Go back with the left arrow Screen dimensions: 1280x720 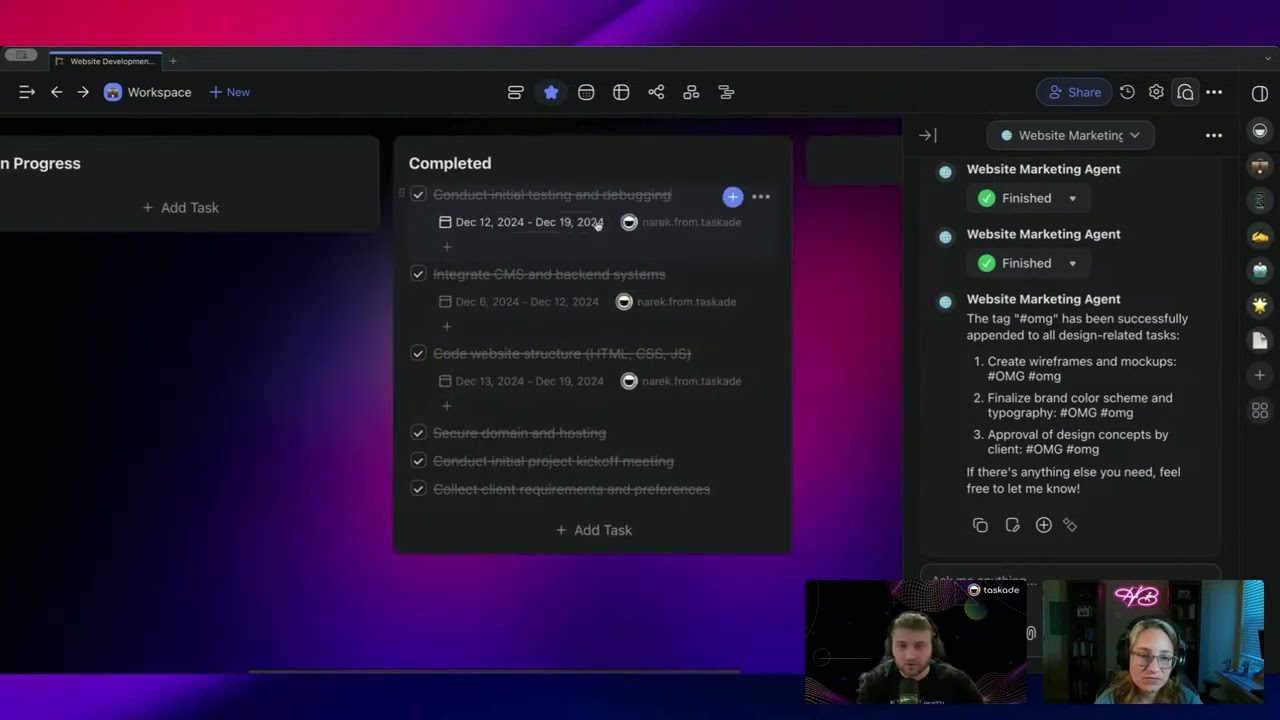pyautogui.click(x=57, y=92)
